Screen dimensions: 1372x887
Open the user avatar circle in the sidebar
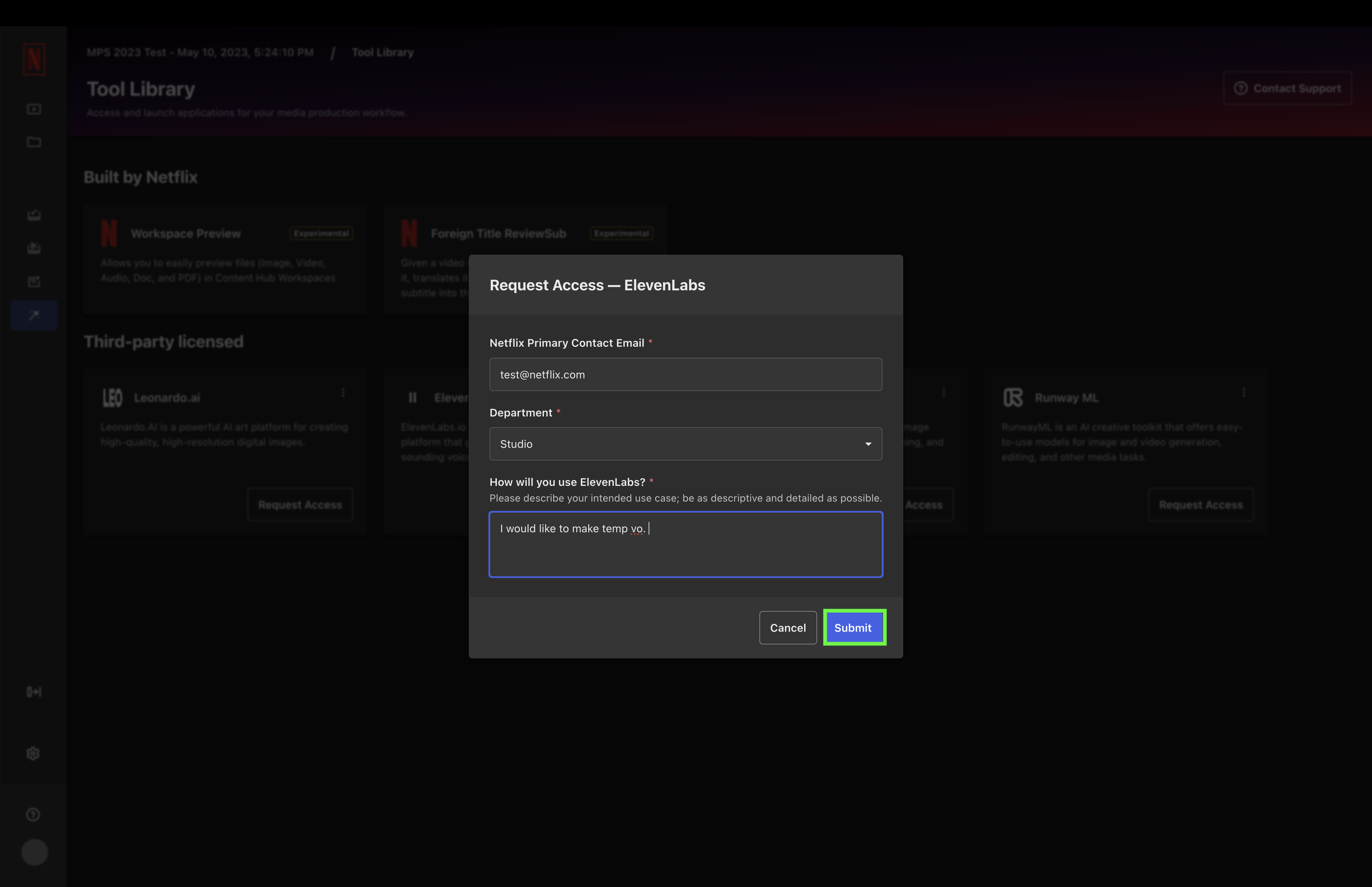coord(35,852)
